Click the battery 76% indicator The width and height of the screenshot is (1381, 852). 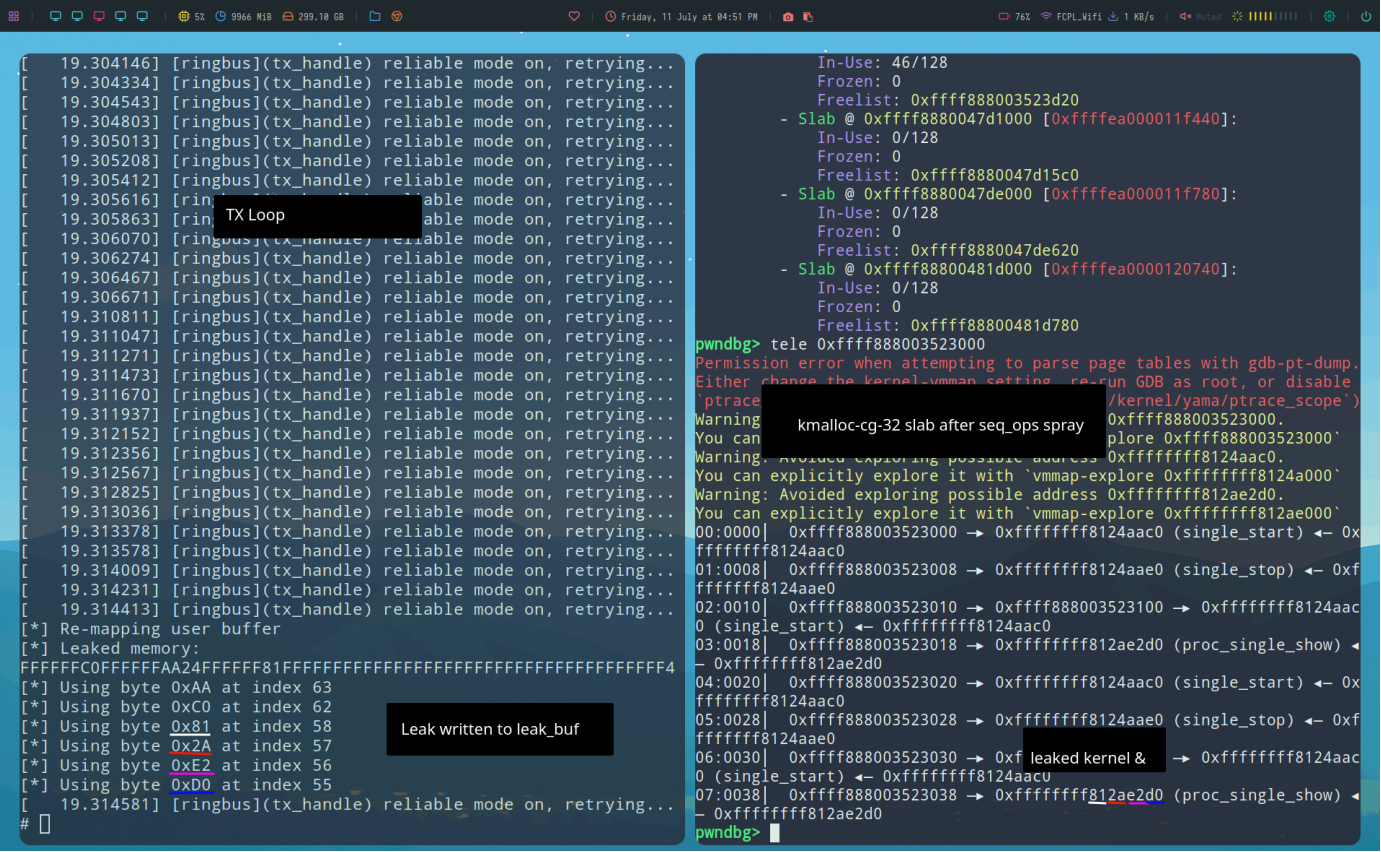tap(1014, 17)
